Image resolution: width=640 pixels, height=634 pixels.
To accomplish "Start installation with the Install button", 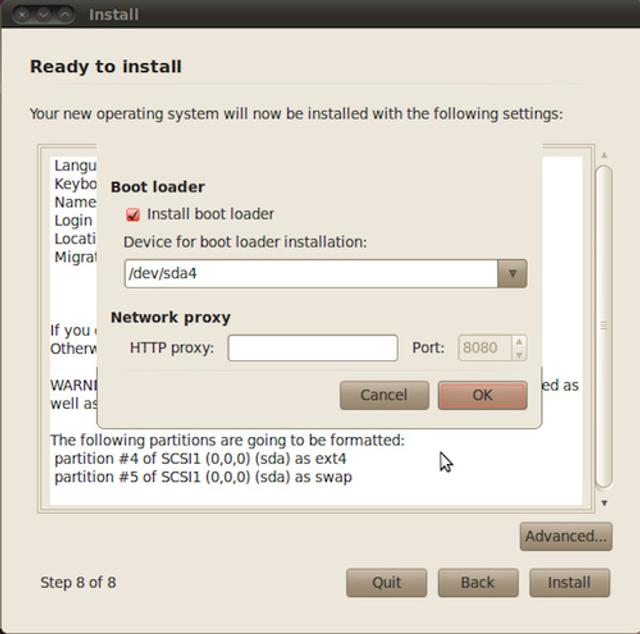I will pos(568,582).
